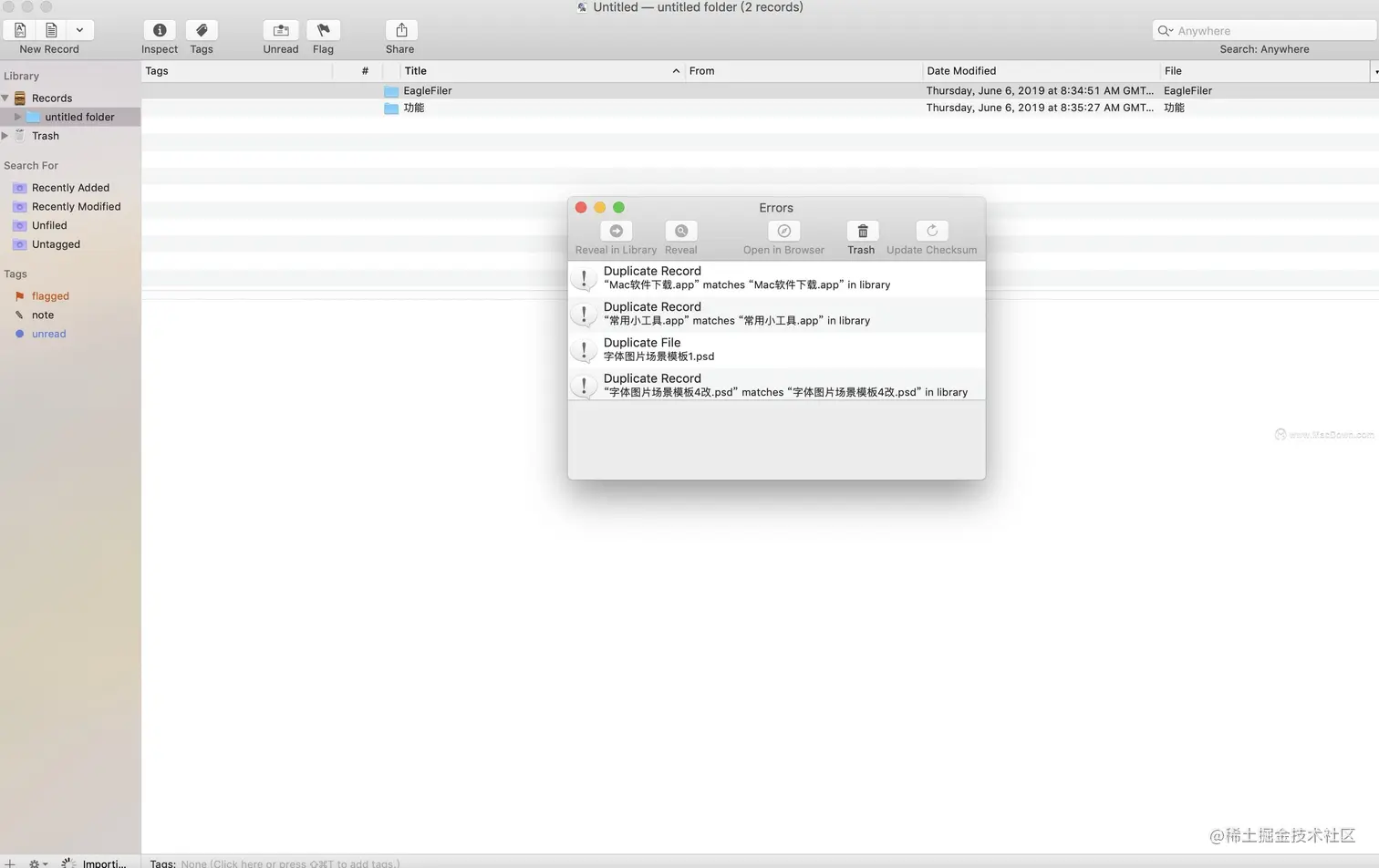The width and height of the screenshot is (1379, 868).
Task: Open the gear action menu in sidebar footer
Action: click(37, 863)
